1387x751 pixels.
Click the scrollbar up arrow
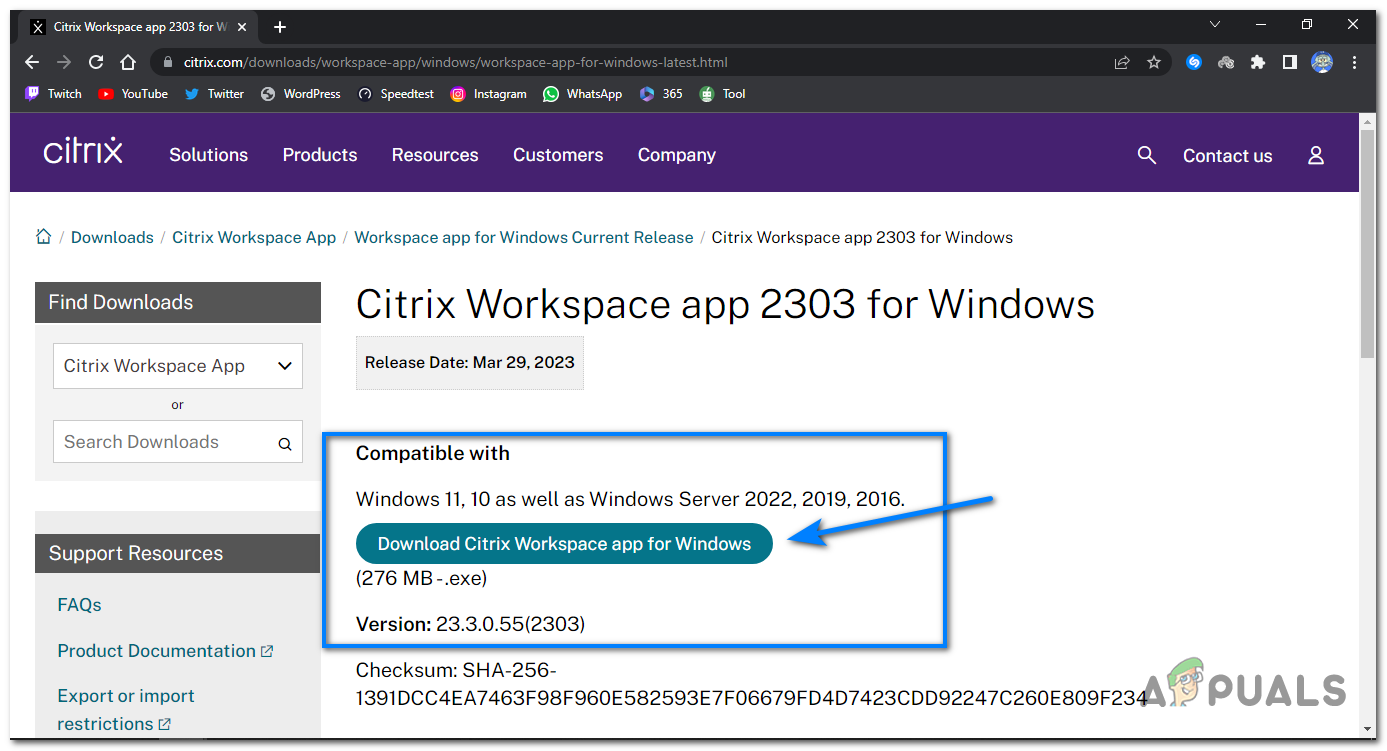(1368, 120)
